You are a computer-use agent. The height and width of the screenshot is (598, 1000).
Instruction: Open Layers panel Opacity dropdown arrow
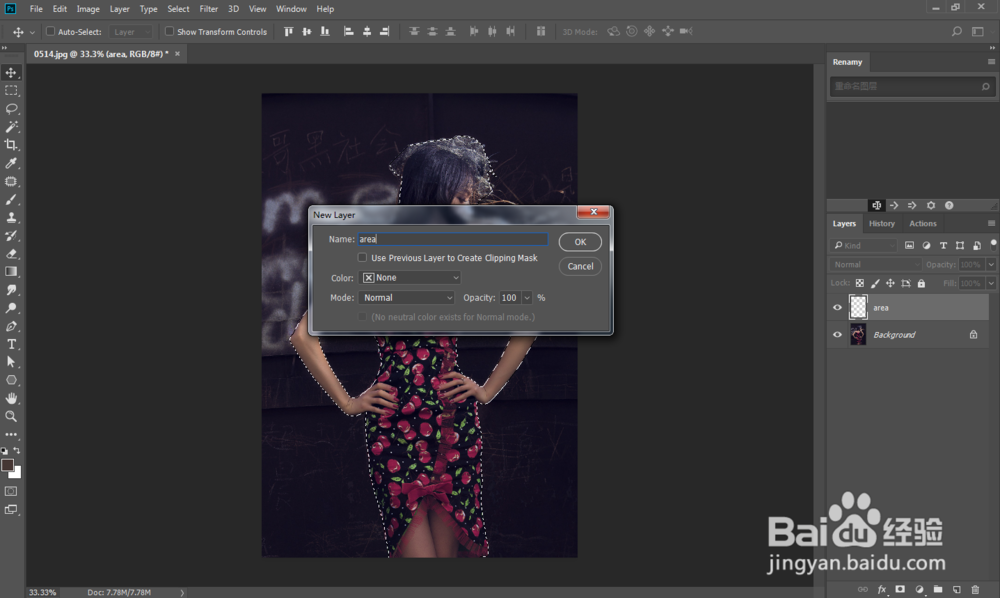[x=991, y=265]
